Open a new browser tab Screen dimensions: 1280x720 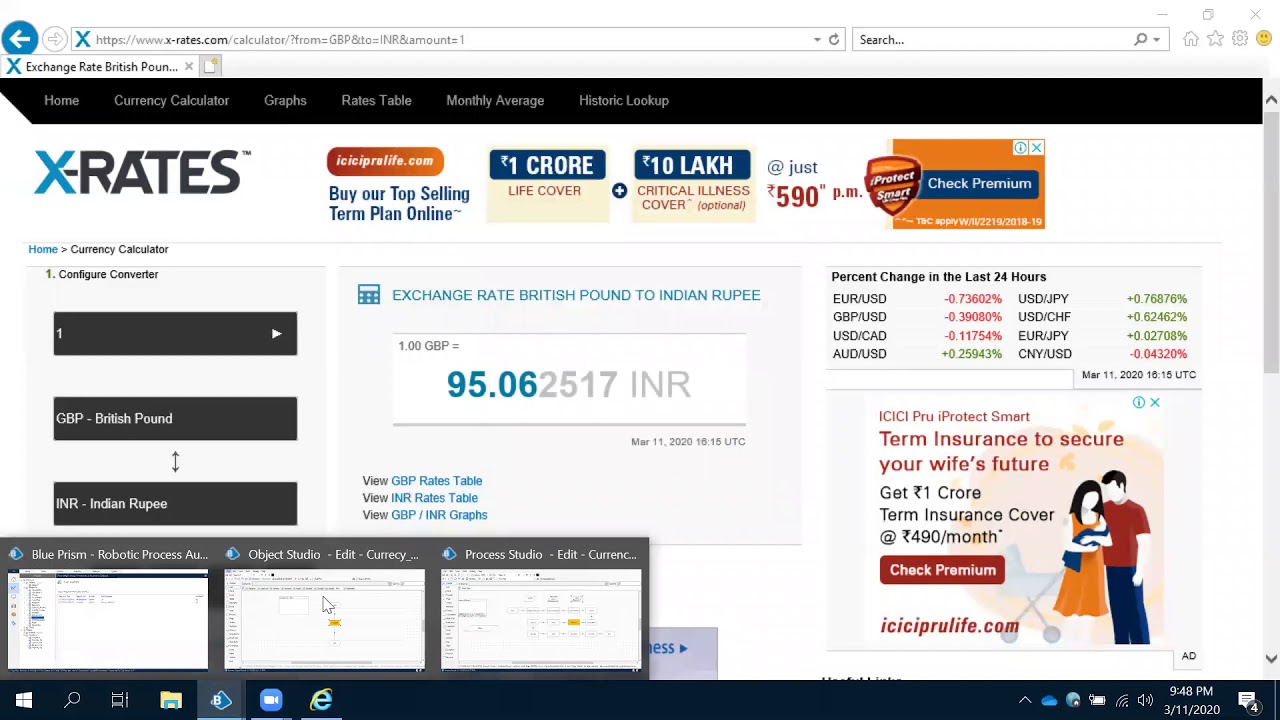point(210,66)
